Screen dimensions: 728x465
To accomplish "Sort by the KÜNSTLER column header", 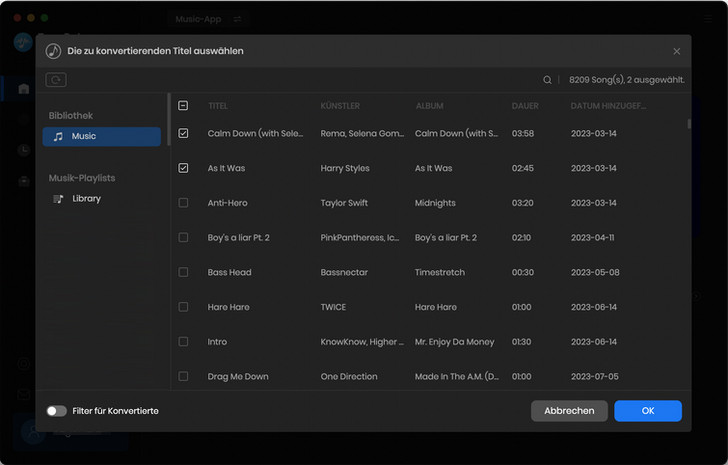I will point(340,106).
